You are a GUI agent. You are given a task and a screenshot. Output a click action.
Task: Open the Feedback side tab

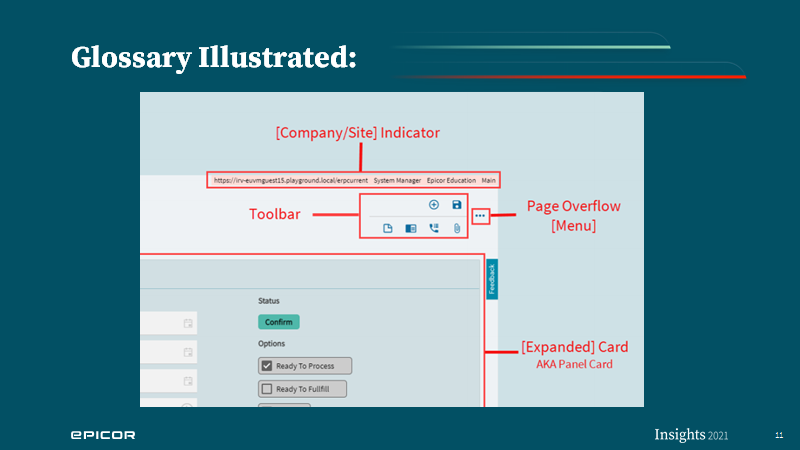point(492,279)
